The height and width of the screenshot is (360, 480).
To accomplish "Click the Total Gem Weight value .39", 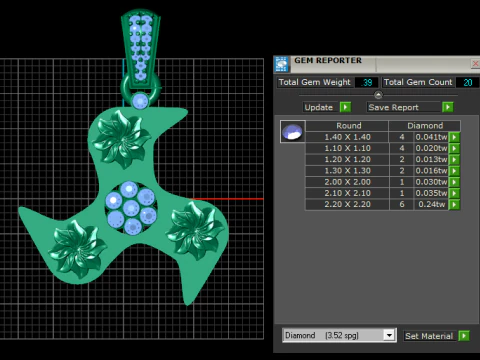I will [x=367, y=82].
